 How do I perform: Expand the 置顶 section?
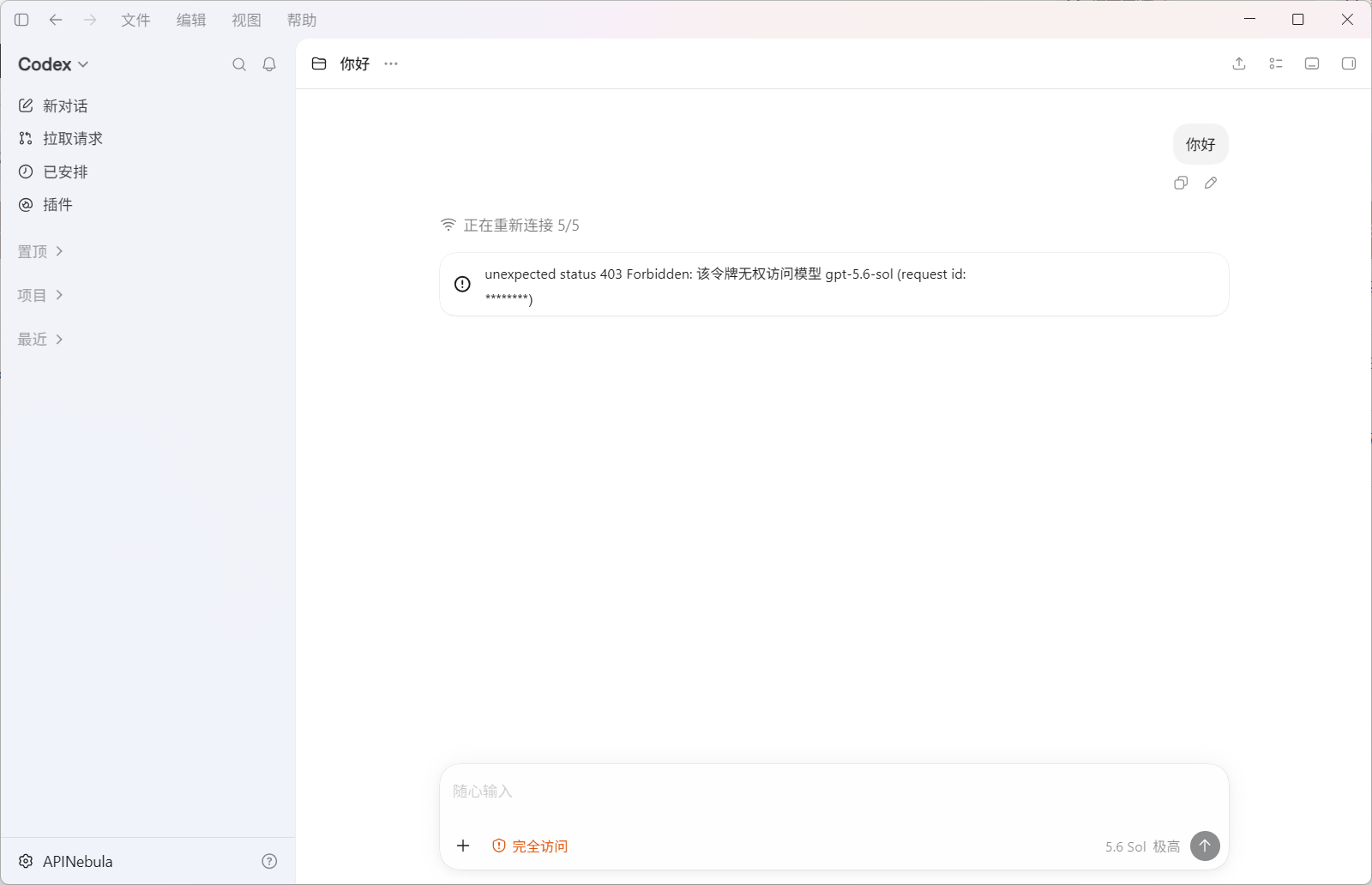tap(40, 251)
